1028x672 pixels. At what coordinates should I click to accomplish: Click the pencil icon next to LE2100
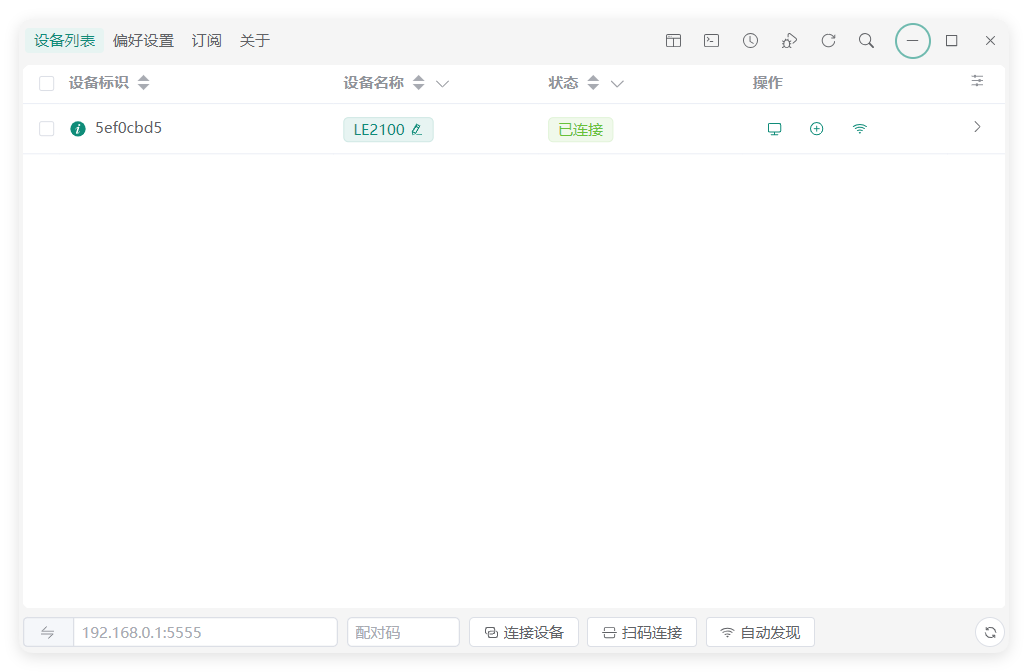coord(417,130)
